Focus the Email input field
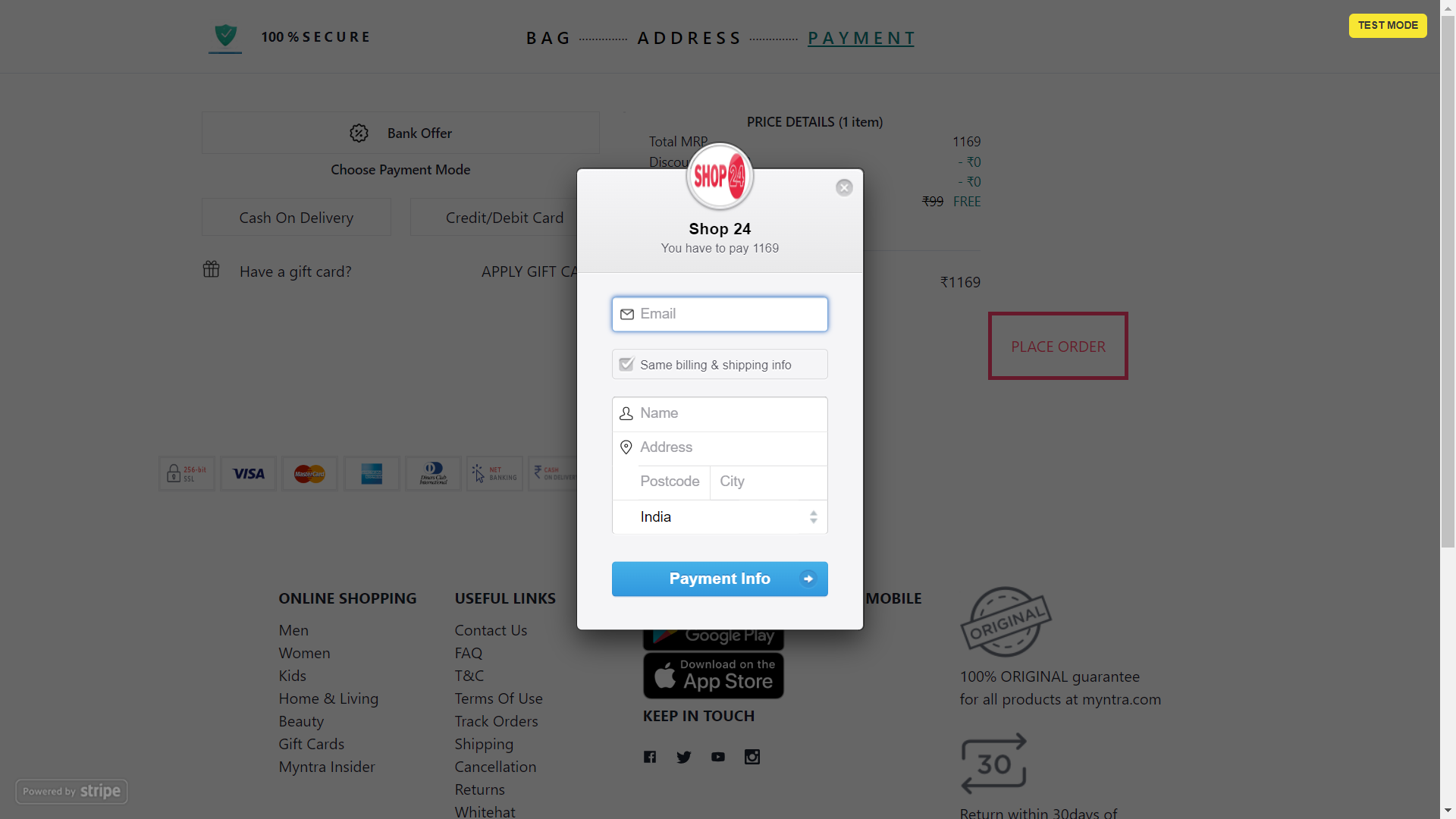 (720, 314)
